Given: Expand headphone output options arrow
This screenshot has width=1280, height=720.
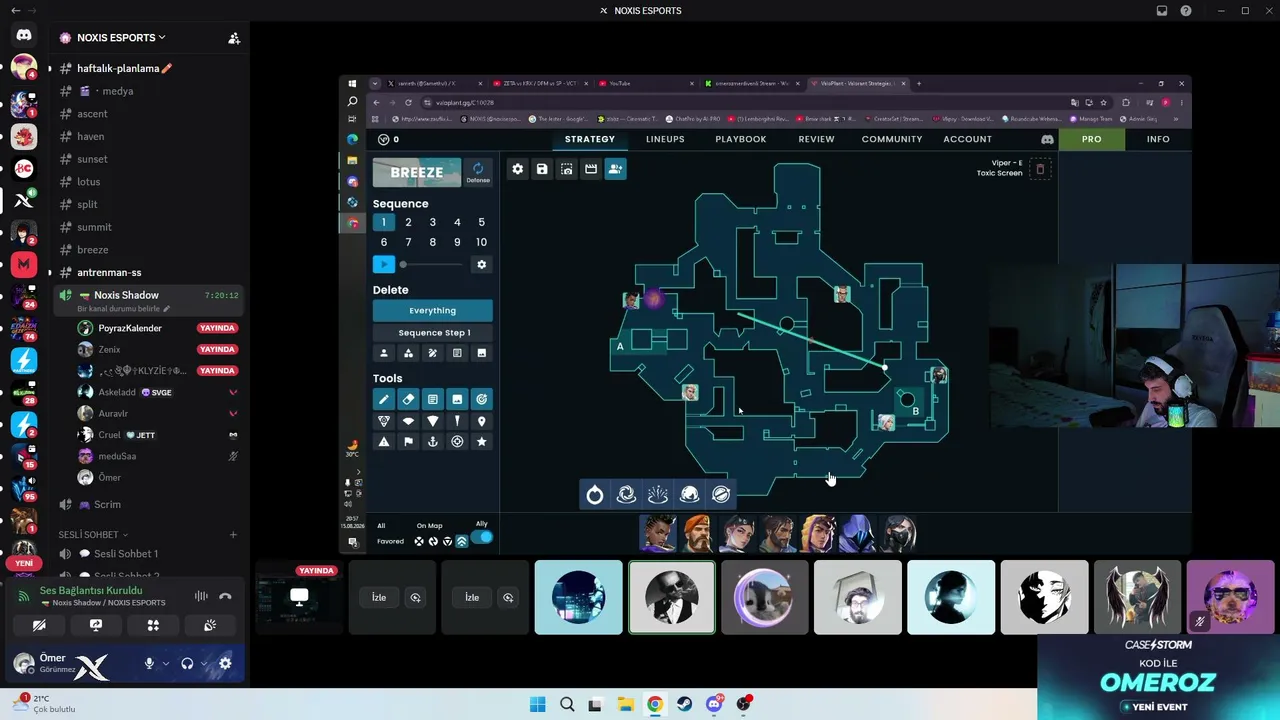Looking at the screenshot, I should [x=204, y=663].
